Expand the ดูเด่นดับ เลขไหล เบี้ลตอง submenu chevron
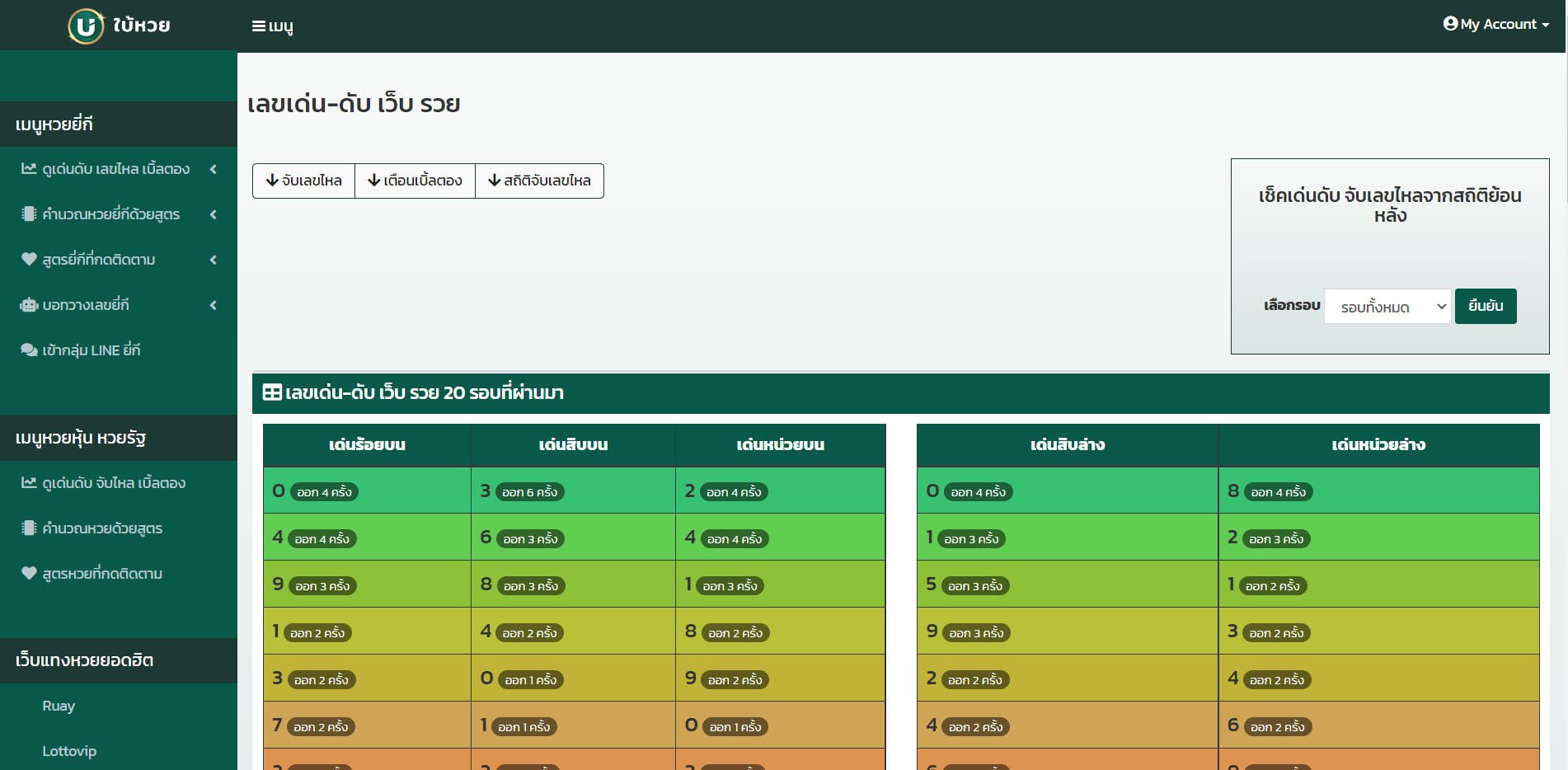This screenshot has height=770, width=1568. click(x=214, y=169)
